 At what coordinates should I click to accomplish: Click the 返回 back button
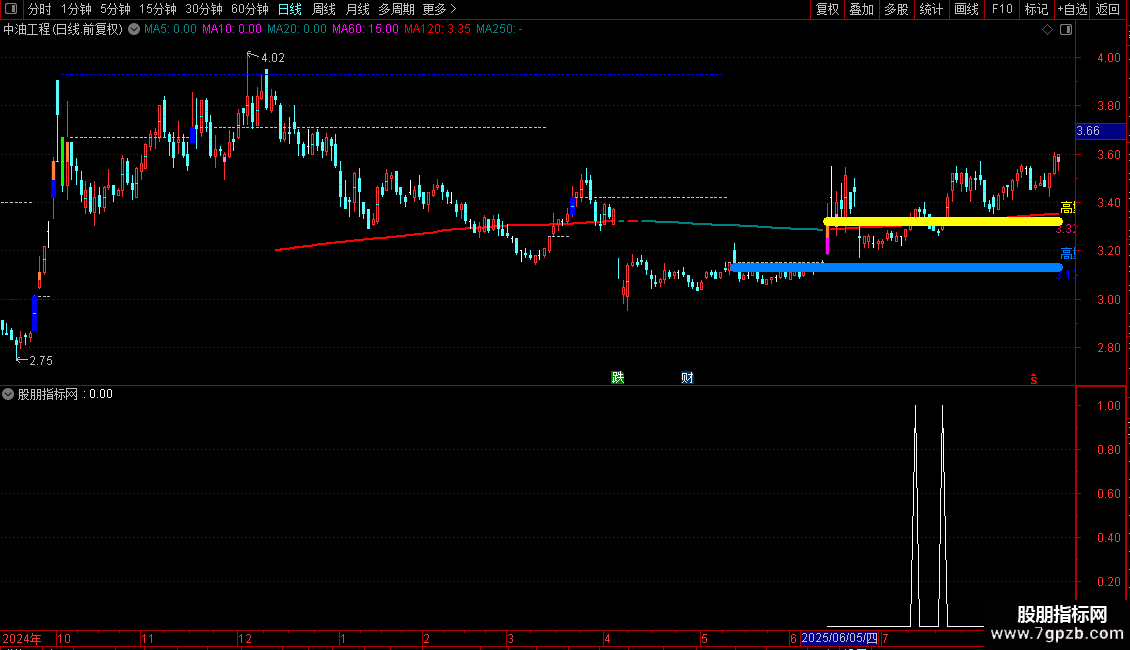[x=1108, y=9]
